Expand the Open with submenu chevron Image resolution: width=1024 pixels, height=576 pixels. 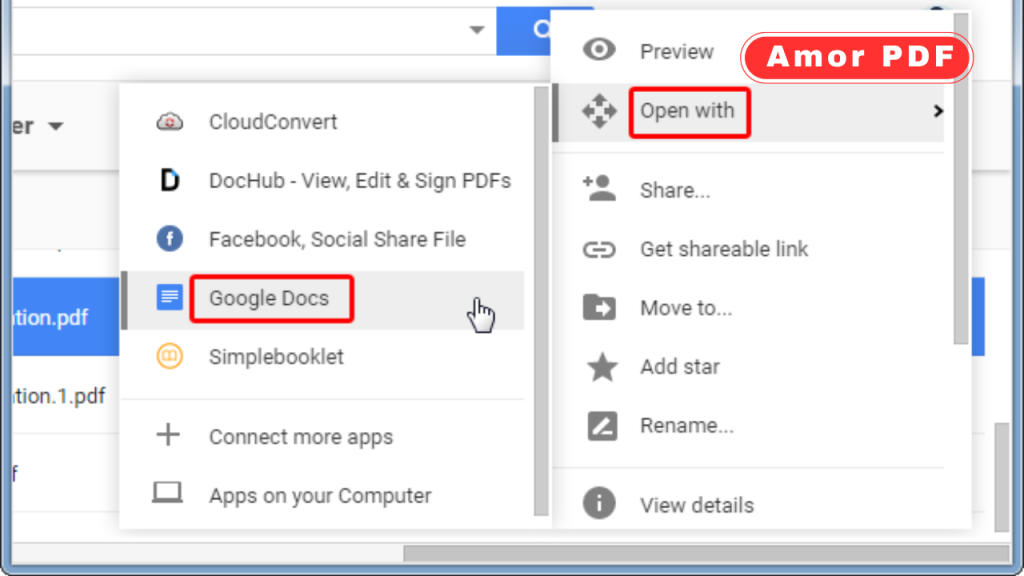pyautogui.click(x=938, y=112)
